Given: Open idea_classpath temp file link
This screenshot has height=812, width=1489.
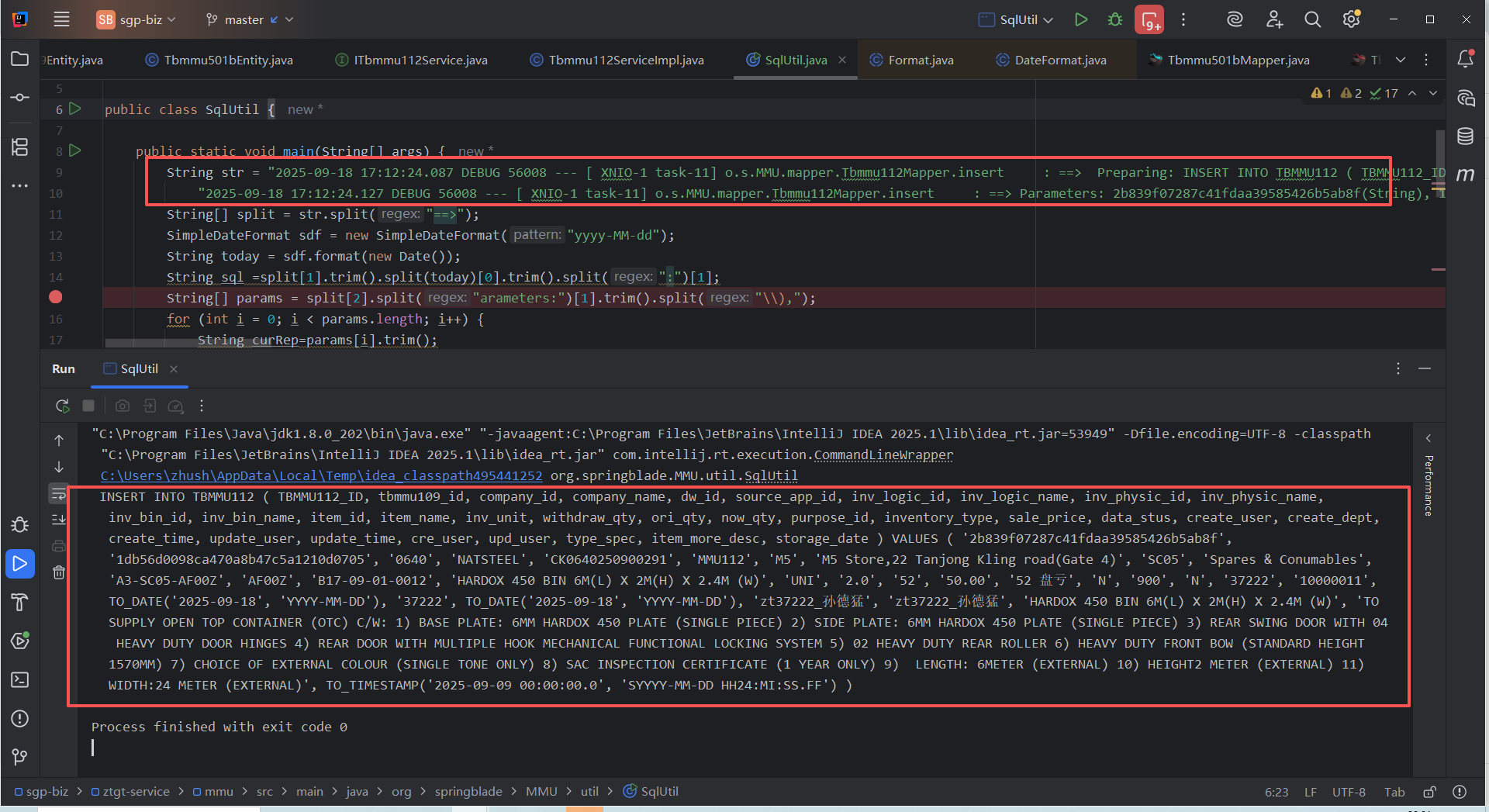Looking at the screenshot, I should tap(321, 475).
